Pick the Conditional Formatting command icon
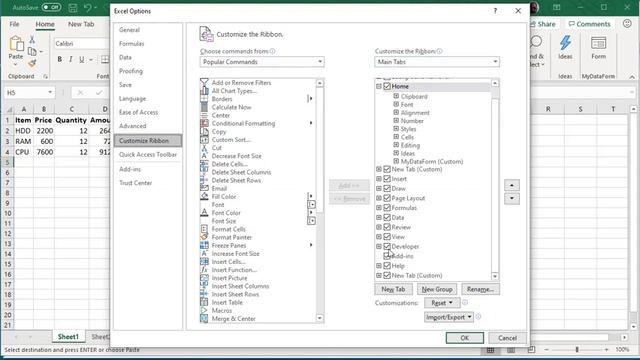This screenshot has width=640, height=360. coord(204,123)
